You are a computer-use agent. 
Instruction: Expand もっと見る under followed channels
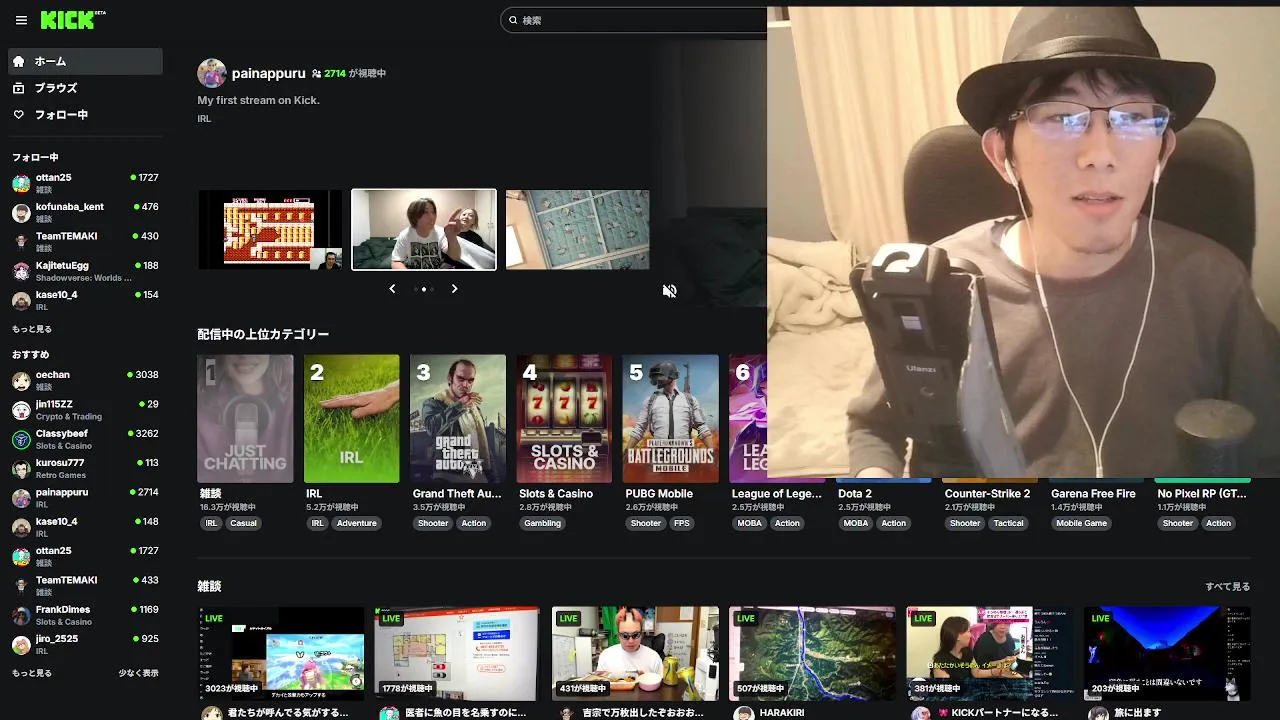32,329
